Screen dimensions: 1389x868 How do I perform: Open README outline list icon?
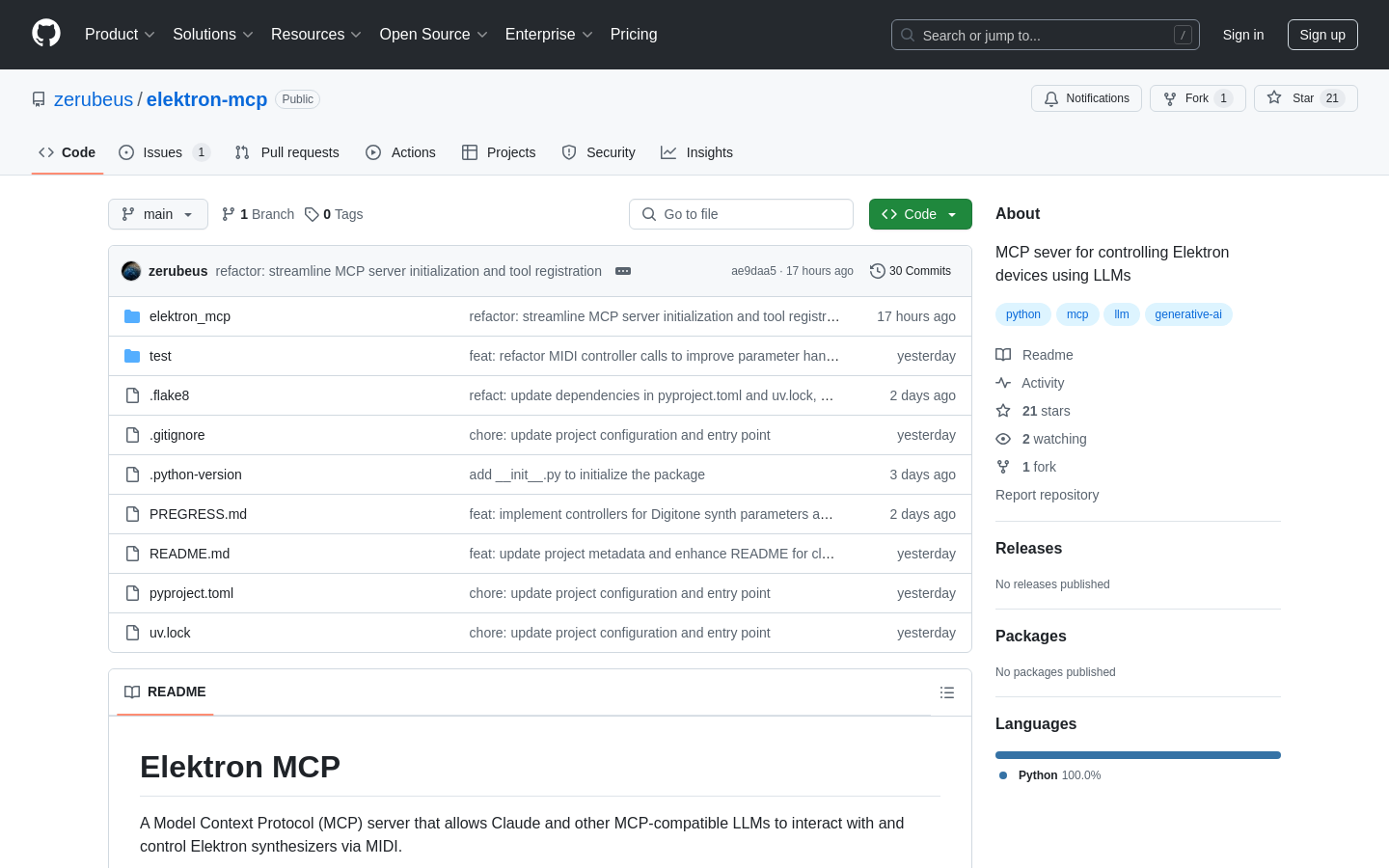(947, 692)
